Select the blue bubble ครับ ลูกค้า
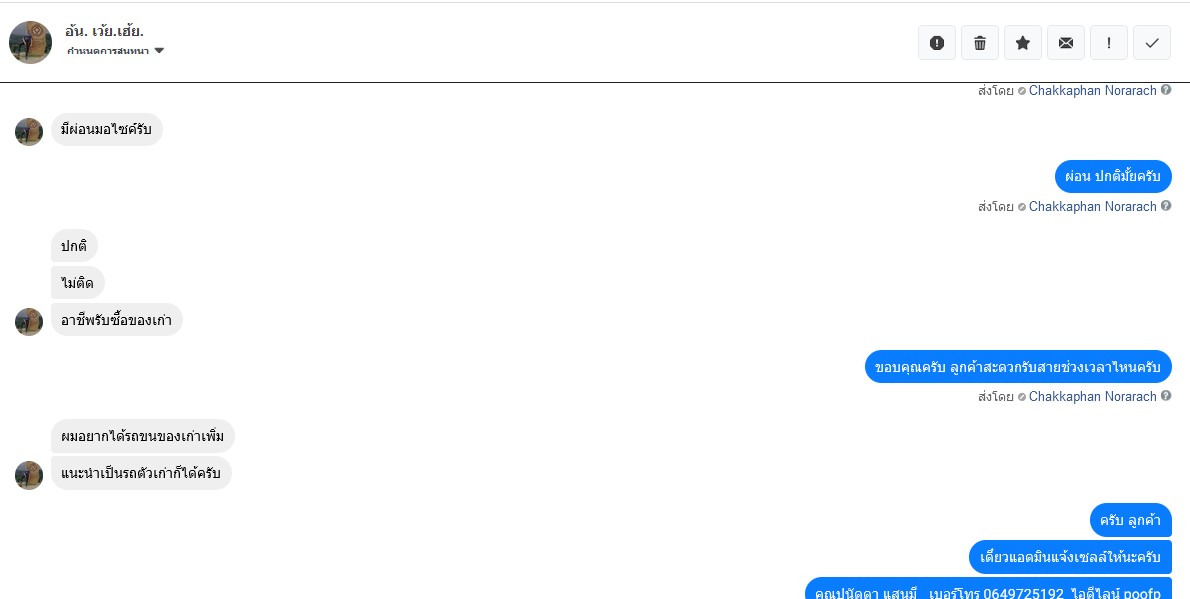The width and height of the screenshot is (1190, 599). (1131, 521)
